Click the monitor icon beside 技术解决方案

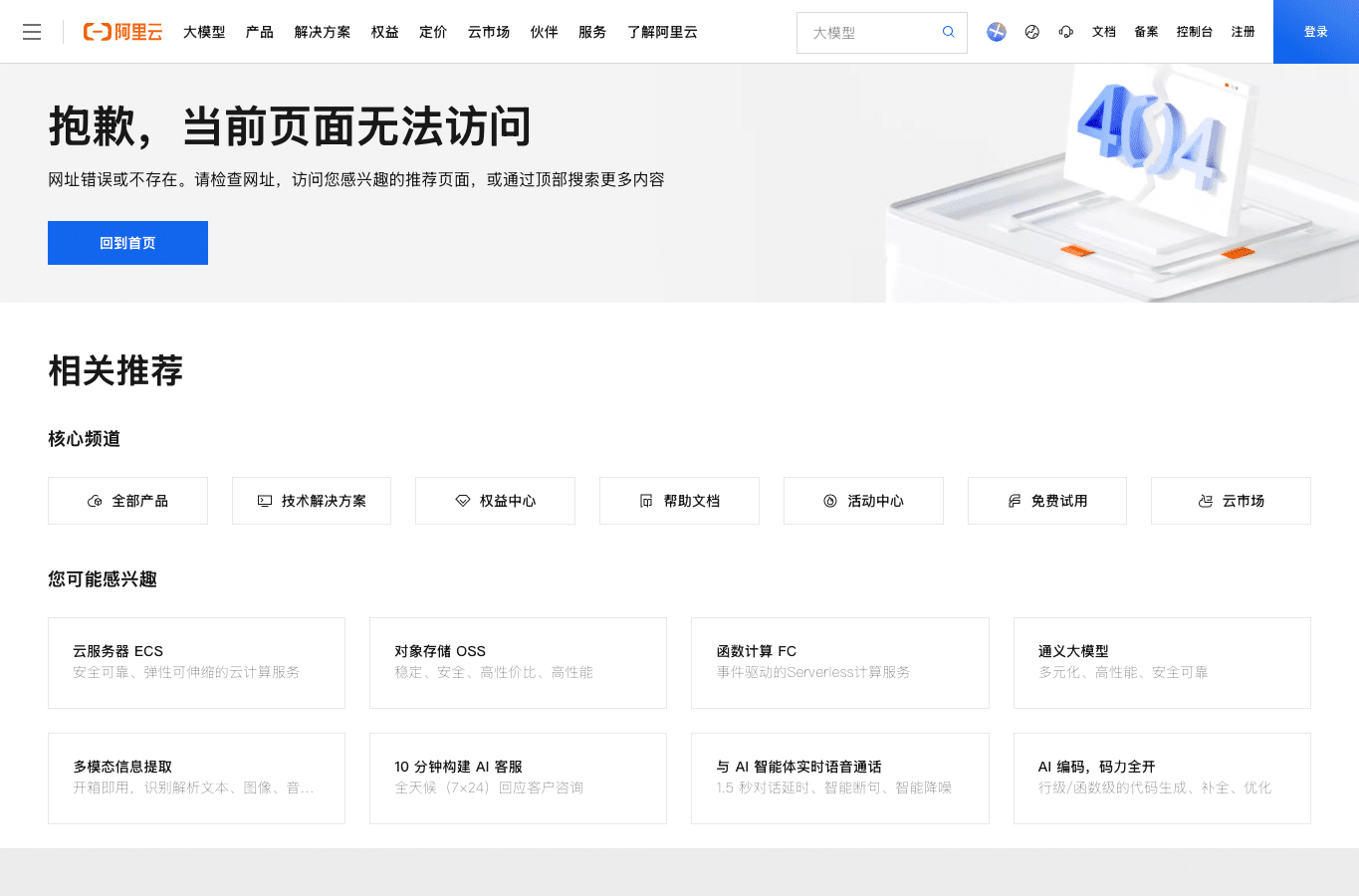(x=265, y=501)
